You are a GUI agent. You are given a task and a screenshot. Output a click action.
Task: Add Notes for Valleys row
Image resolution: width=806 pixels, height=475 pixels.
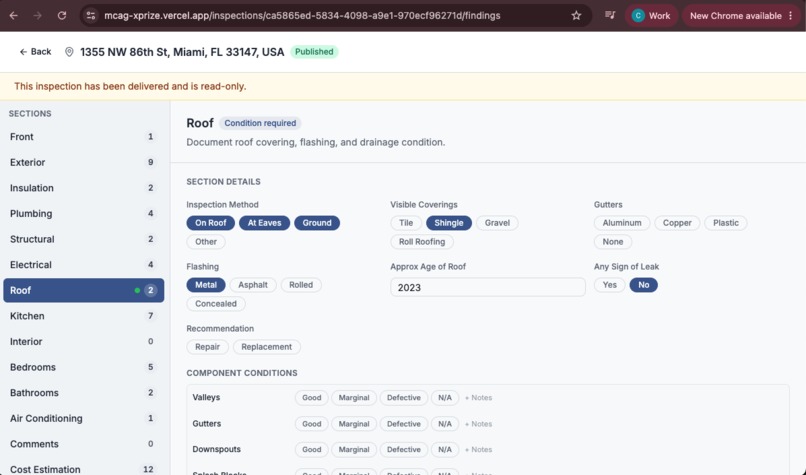coord(479,398)
